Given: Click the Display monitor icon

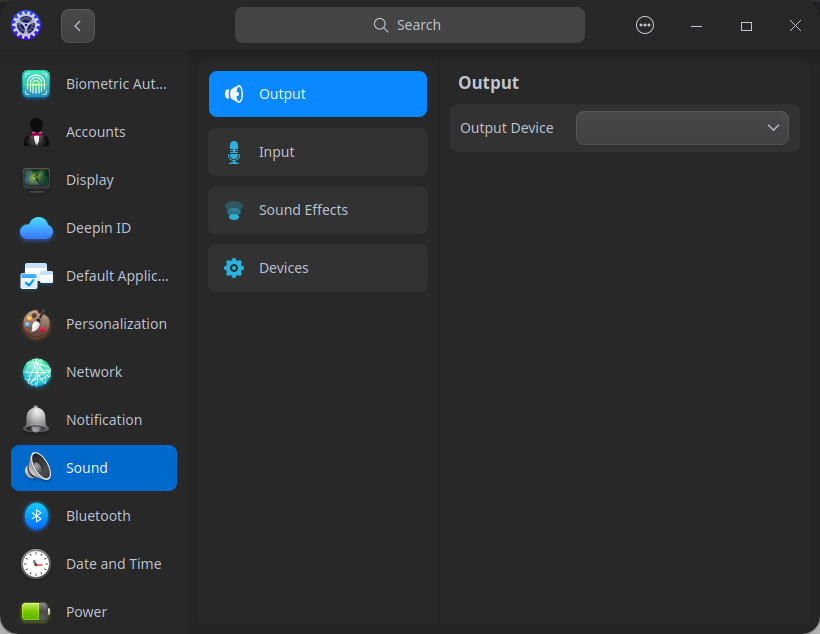Looking at the screenshot, I should click(36, 180).
